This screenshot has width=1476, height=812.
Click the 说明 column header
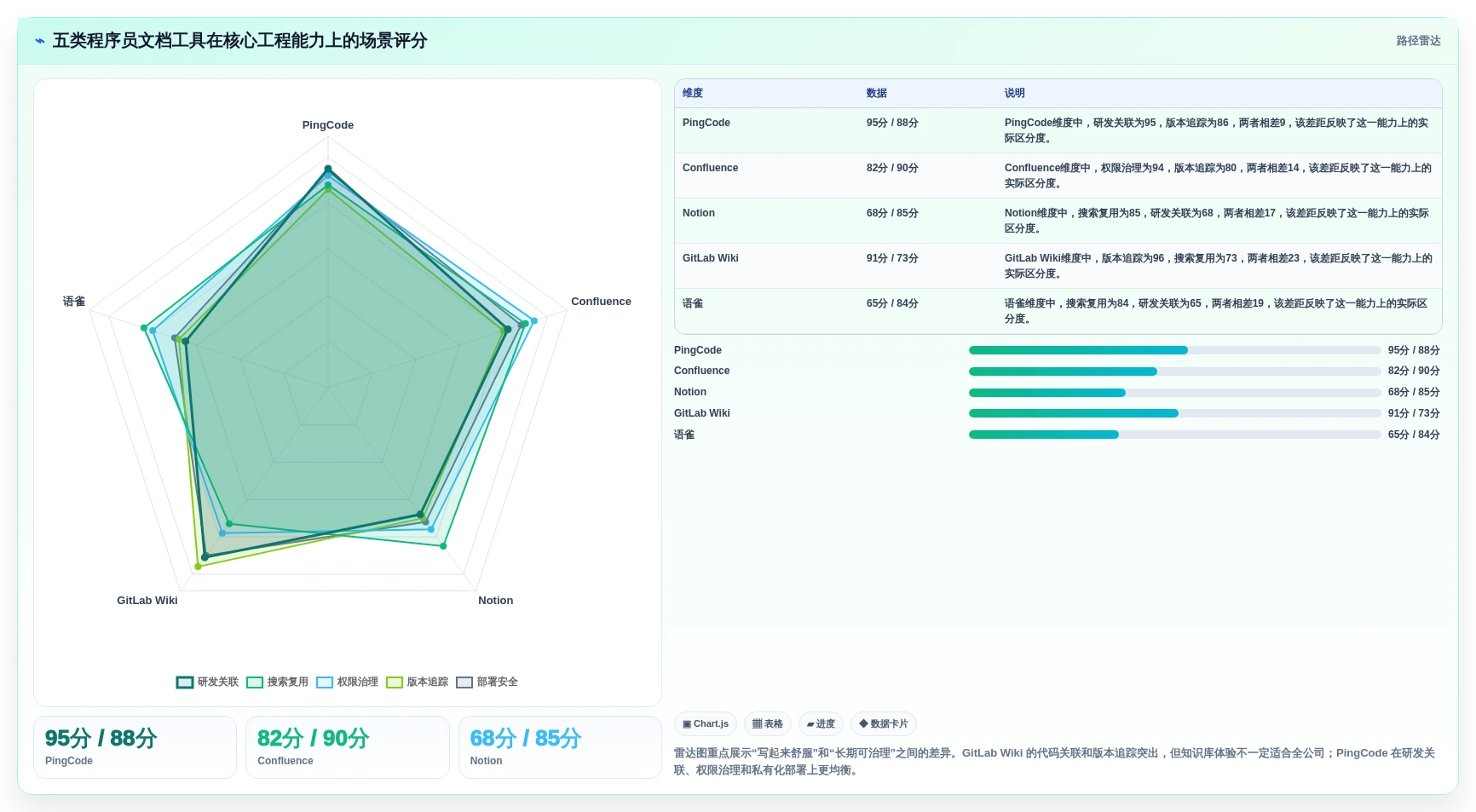(x=1014, y=93)
